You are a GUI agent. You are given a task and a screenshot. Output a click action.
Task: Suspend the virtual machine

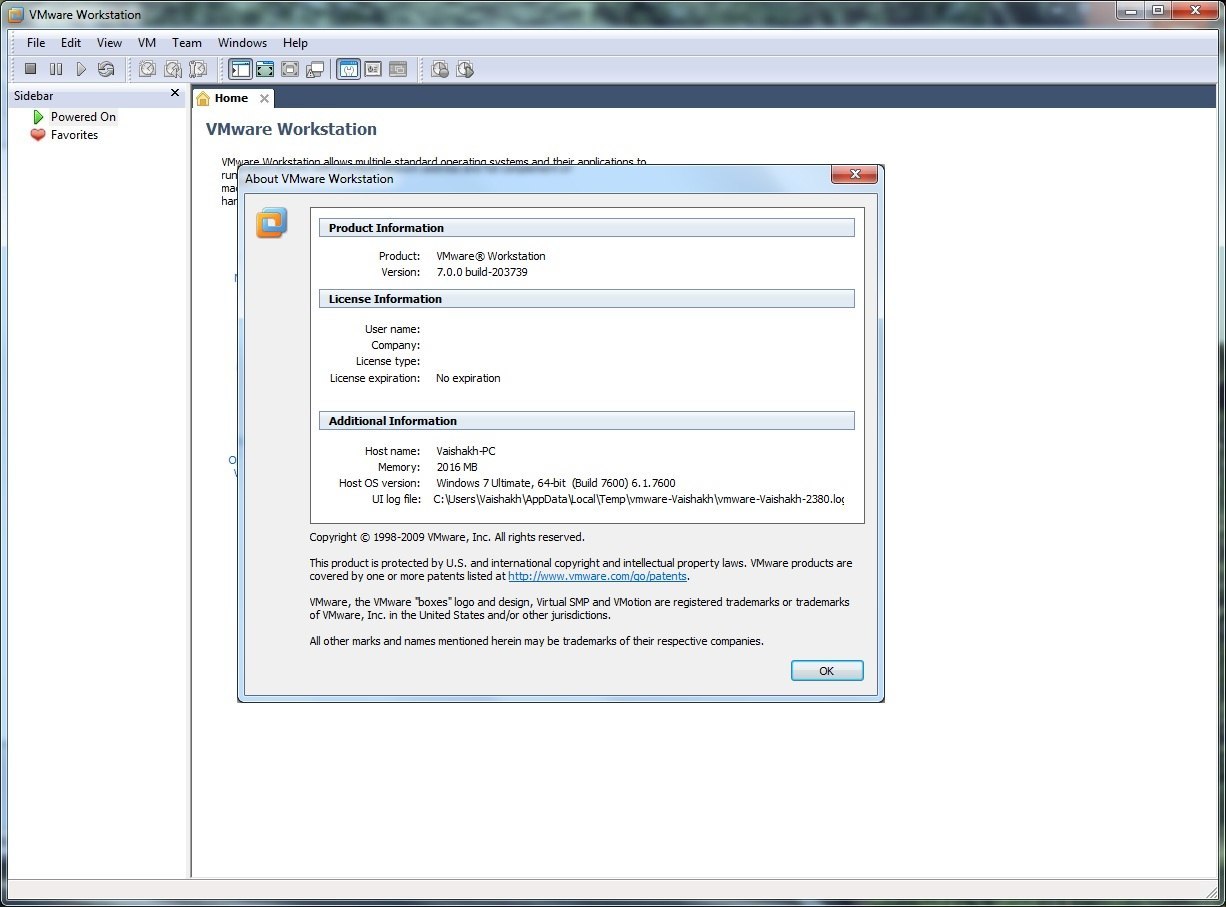tap(56, 69)
